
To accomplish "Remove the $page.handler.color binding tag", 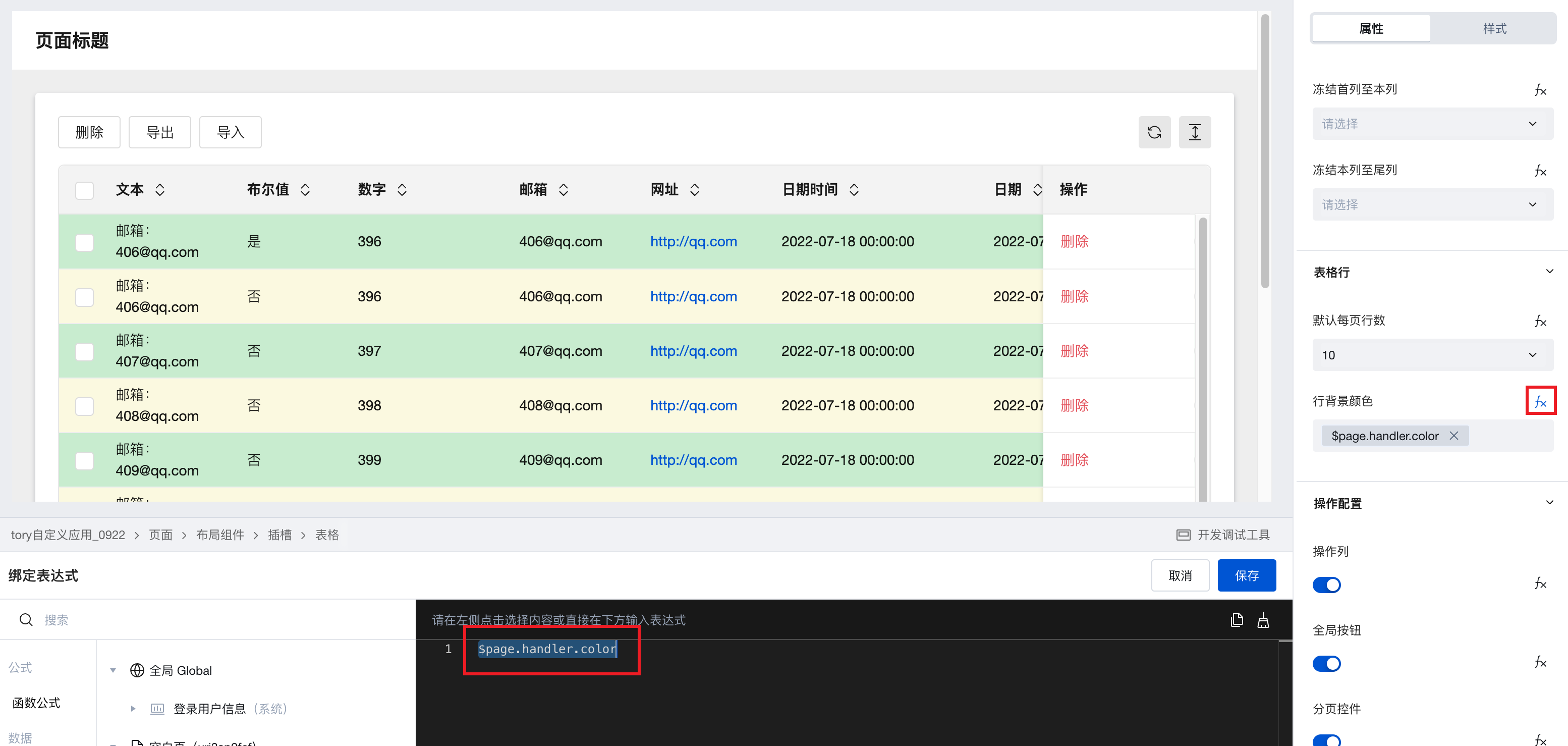I will click(x=1453, y=436).
